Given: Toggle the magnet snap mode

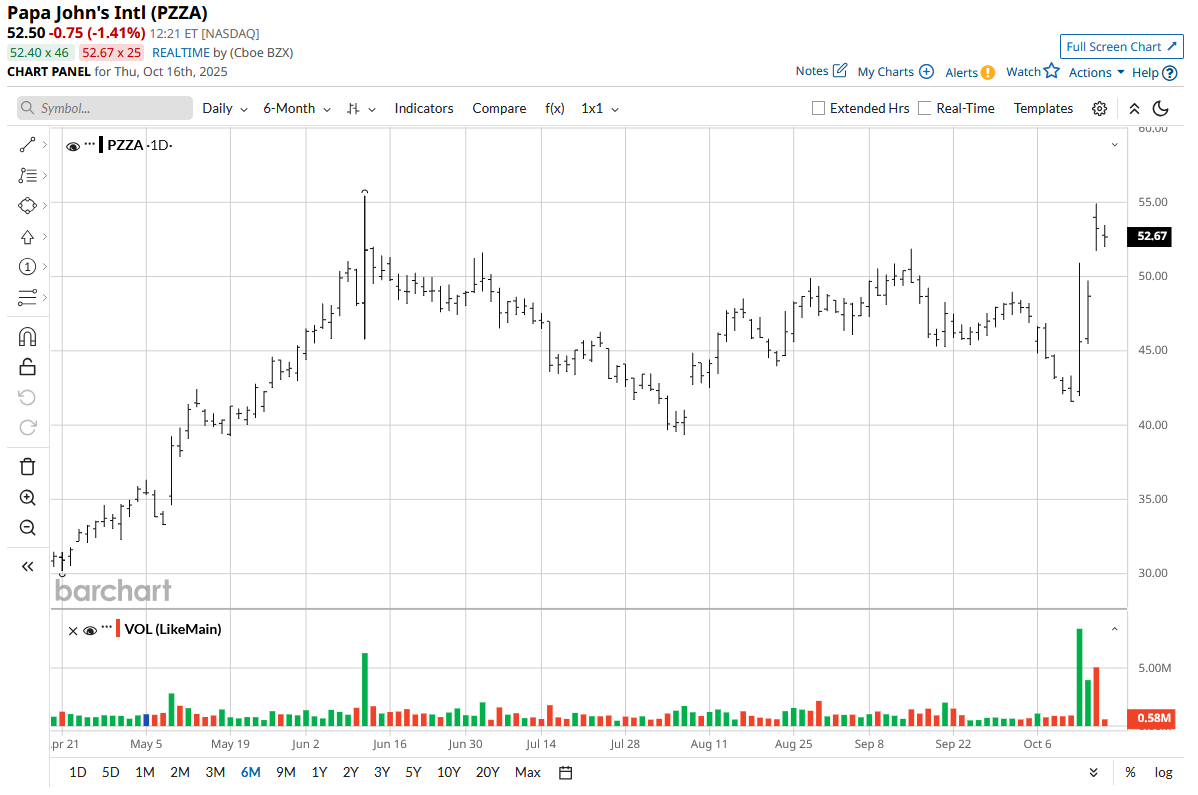Looking at the screenshot, I should click(28, 337).
